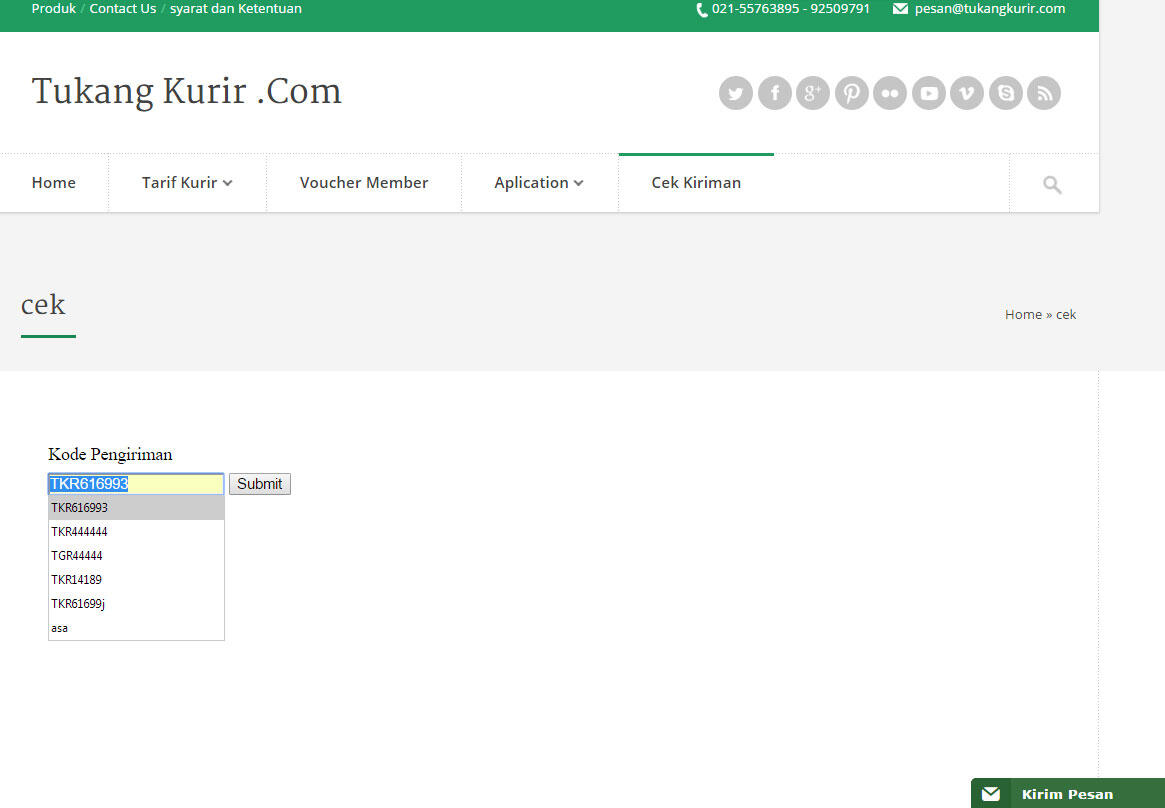The width and height of the screenshot is (1165, 808).
Task: Open the Vimeo social icon
Action: coord(967,93)
